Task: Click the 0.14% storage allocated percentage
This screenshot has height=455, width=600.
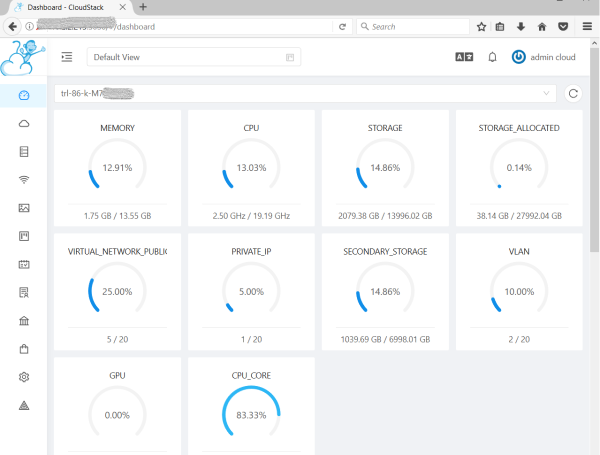Action: click(519, 168)
